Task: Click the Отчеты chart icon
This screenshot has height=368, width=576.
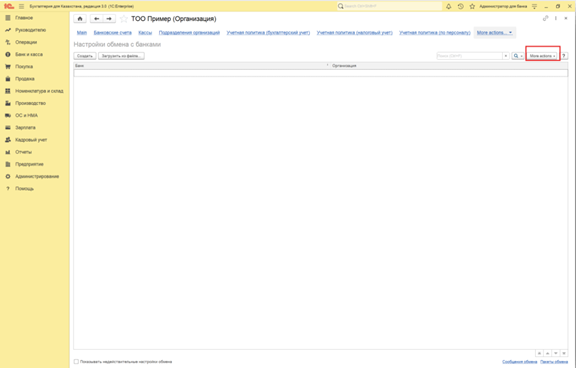Action: pos(8,152)
